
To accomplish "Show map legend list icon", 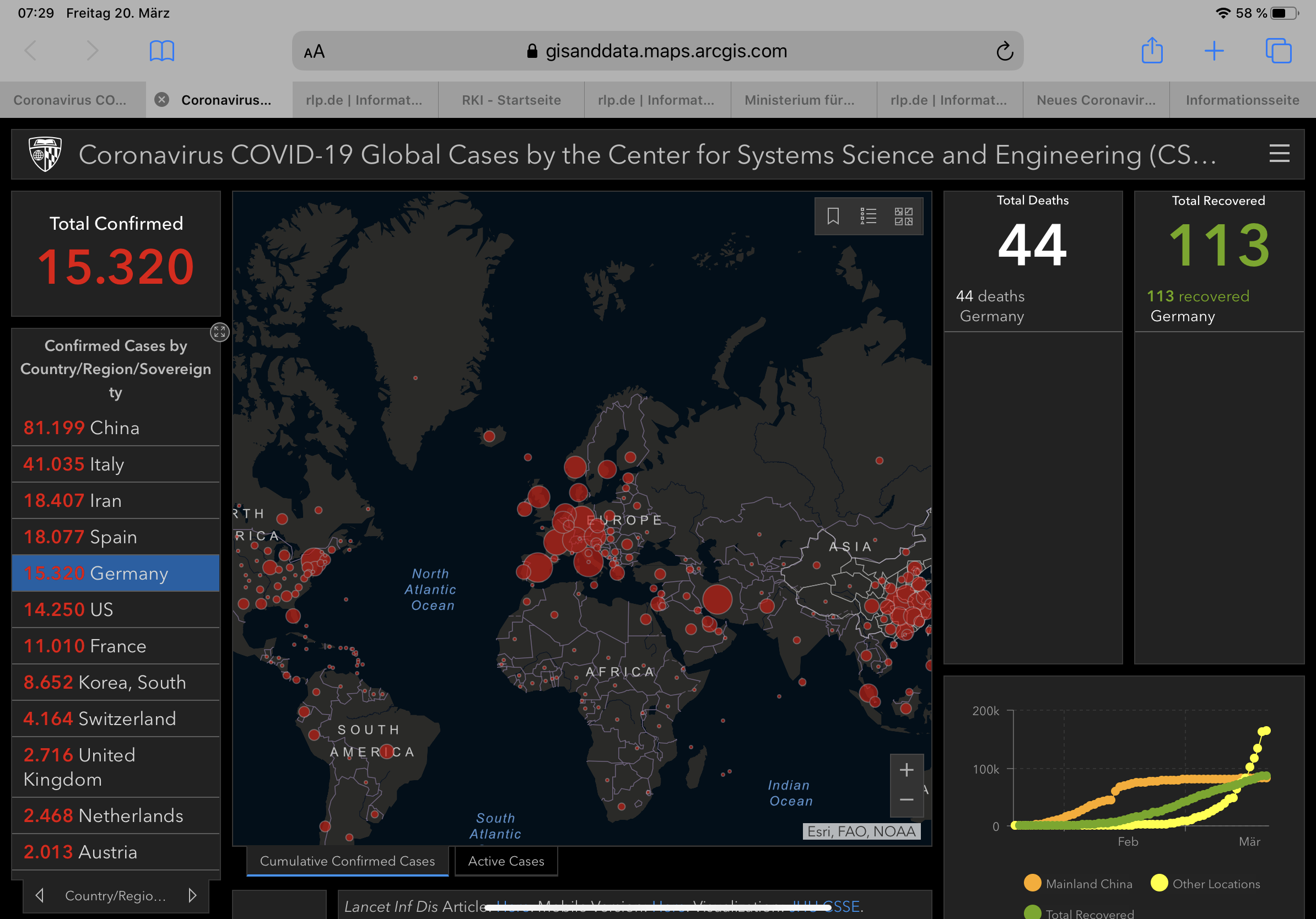I will click(869, 216).
